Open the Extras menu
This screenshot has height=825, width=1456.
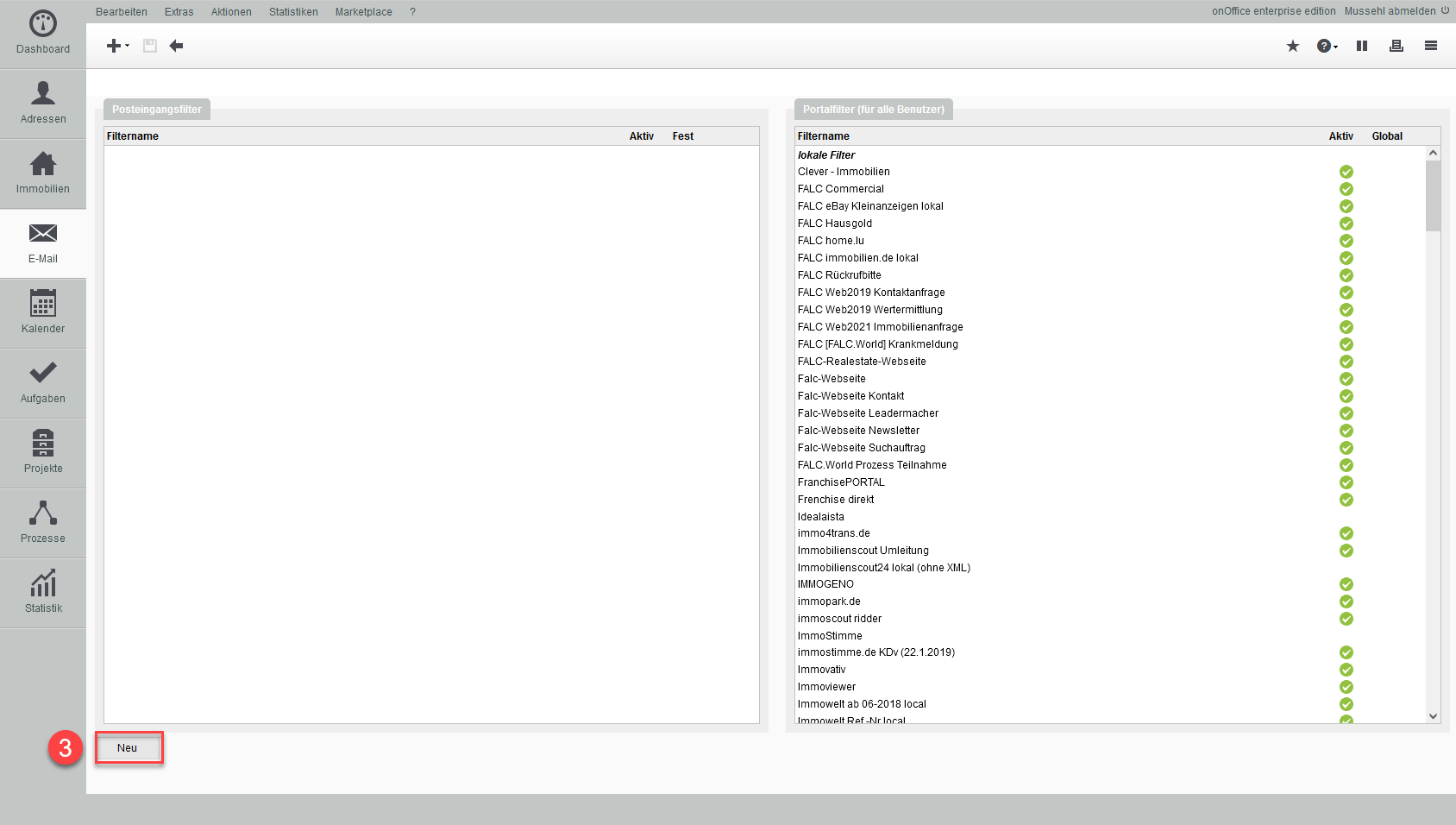click(x=179, y=12)
